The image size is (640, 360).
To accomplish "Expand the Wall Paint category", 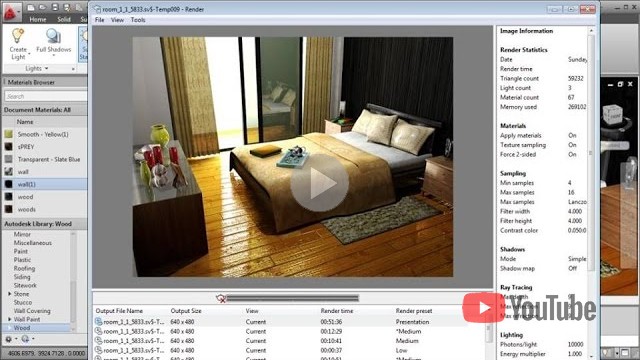I will (10, 319).
